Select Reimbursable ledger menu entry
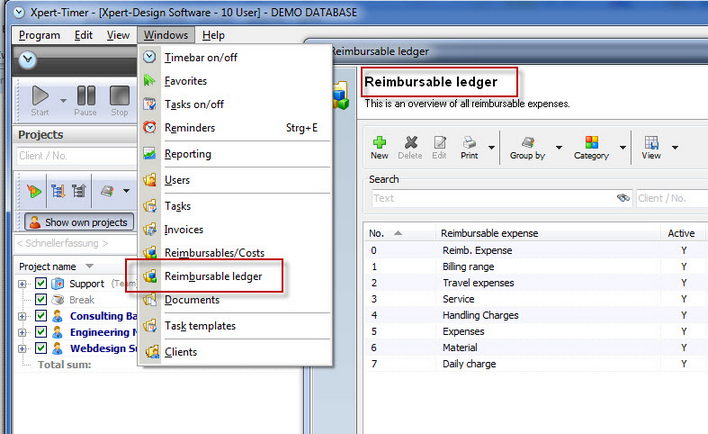The image size is (708, 434). (x=235, y=276)
